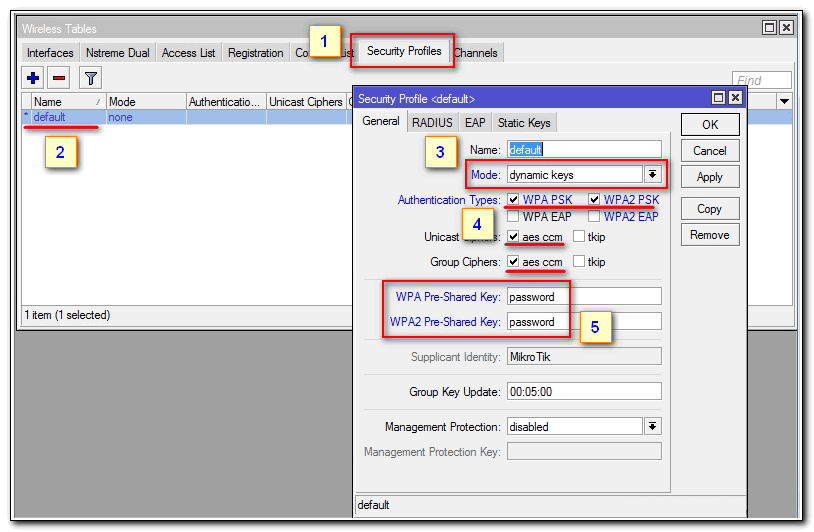Open the Management Protection dropdown
Image resolution: width=814 pixels, height=532 pixels.
coord(652,426)
